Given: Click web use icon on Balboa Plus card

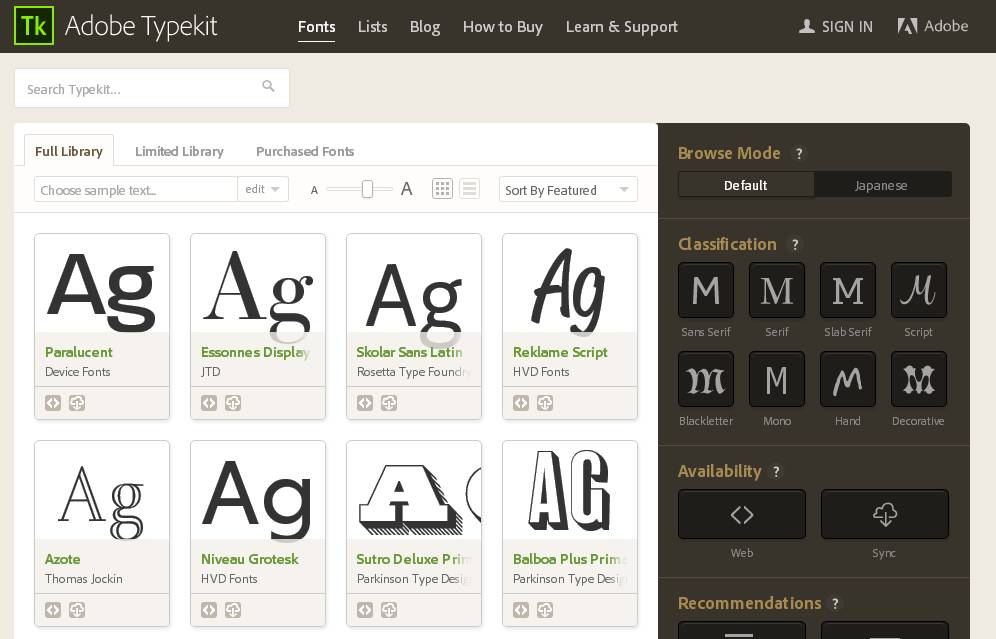Looking at the screenshot, I should pos(521,610).
